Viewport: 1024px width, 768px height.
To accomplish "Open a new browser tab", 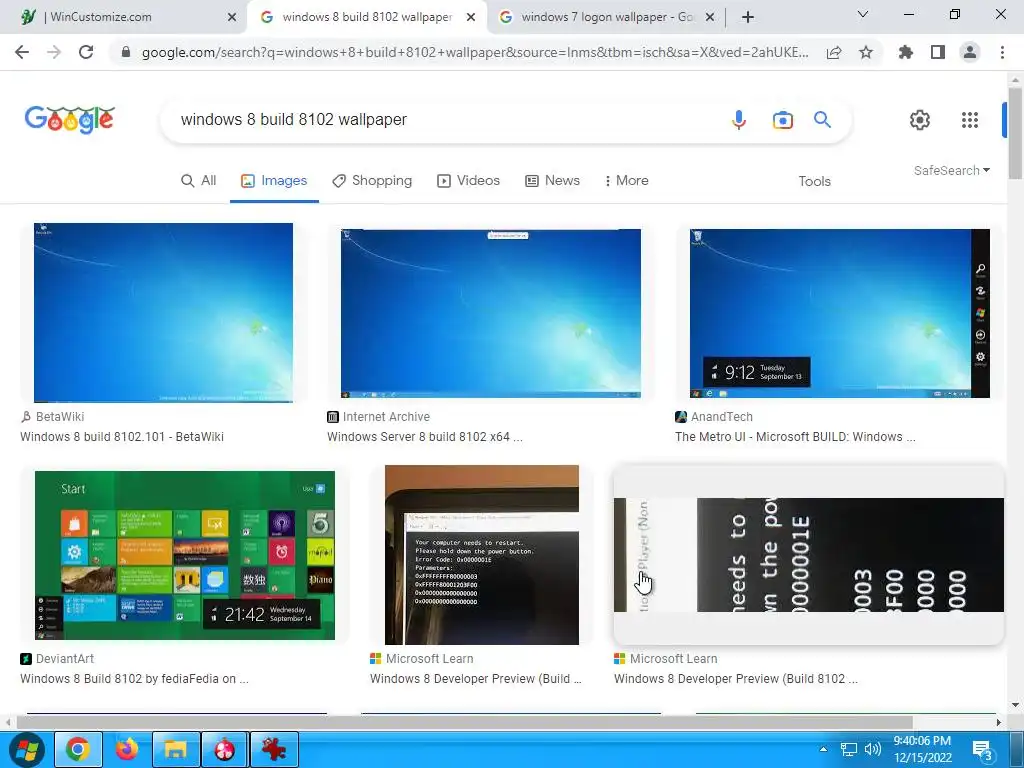I will coord(748,17).
